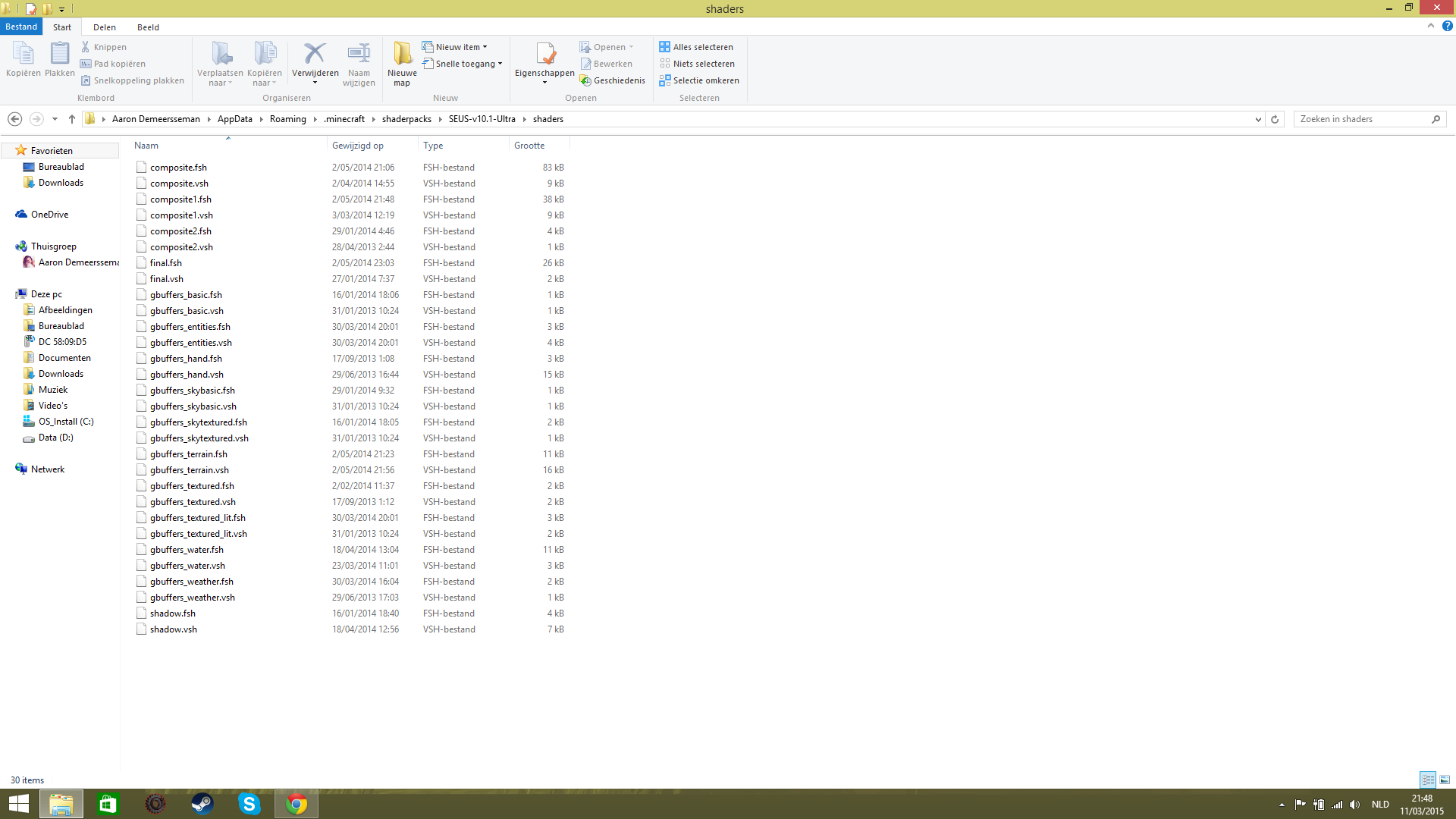Go back with the back arrow

tap(14, 119)
